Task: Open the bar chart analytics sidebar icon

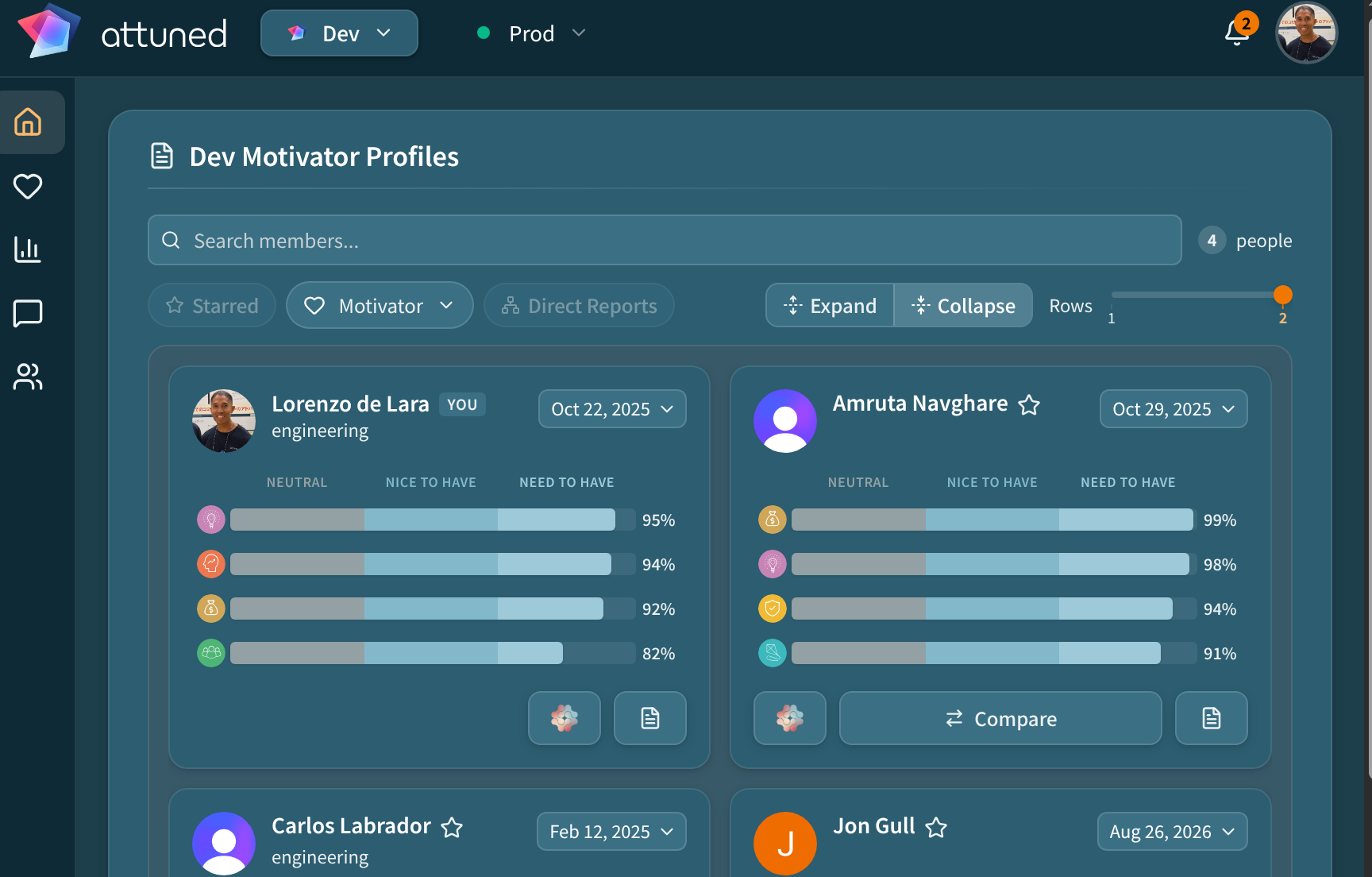Action: (x=28, y=249)
